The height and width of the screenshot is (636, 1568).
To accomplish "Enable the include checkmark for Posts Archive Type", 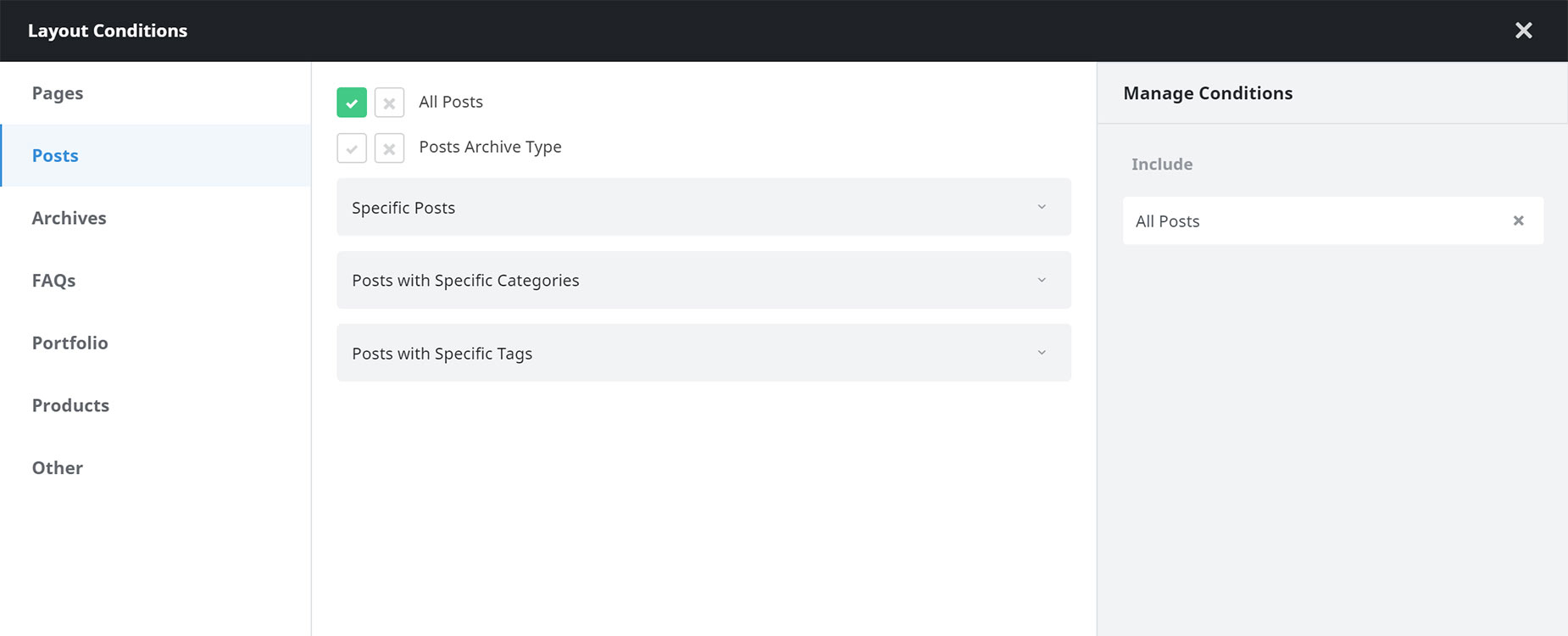I will (x=352, y=148).
